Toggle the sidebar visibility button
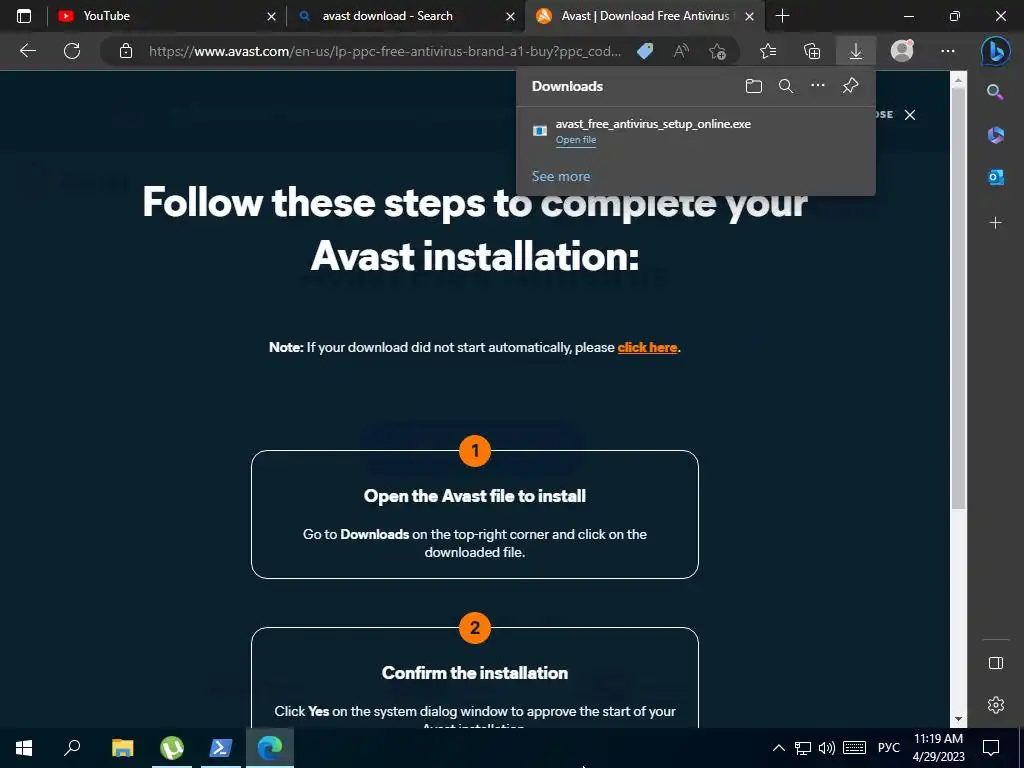This screenshot has height=768, width=1024. [995, 663]
